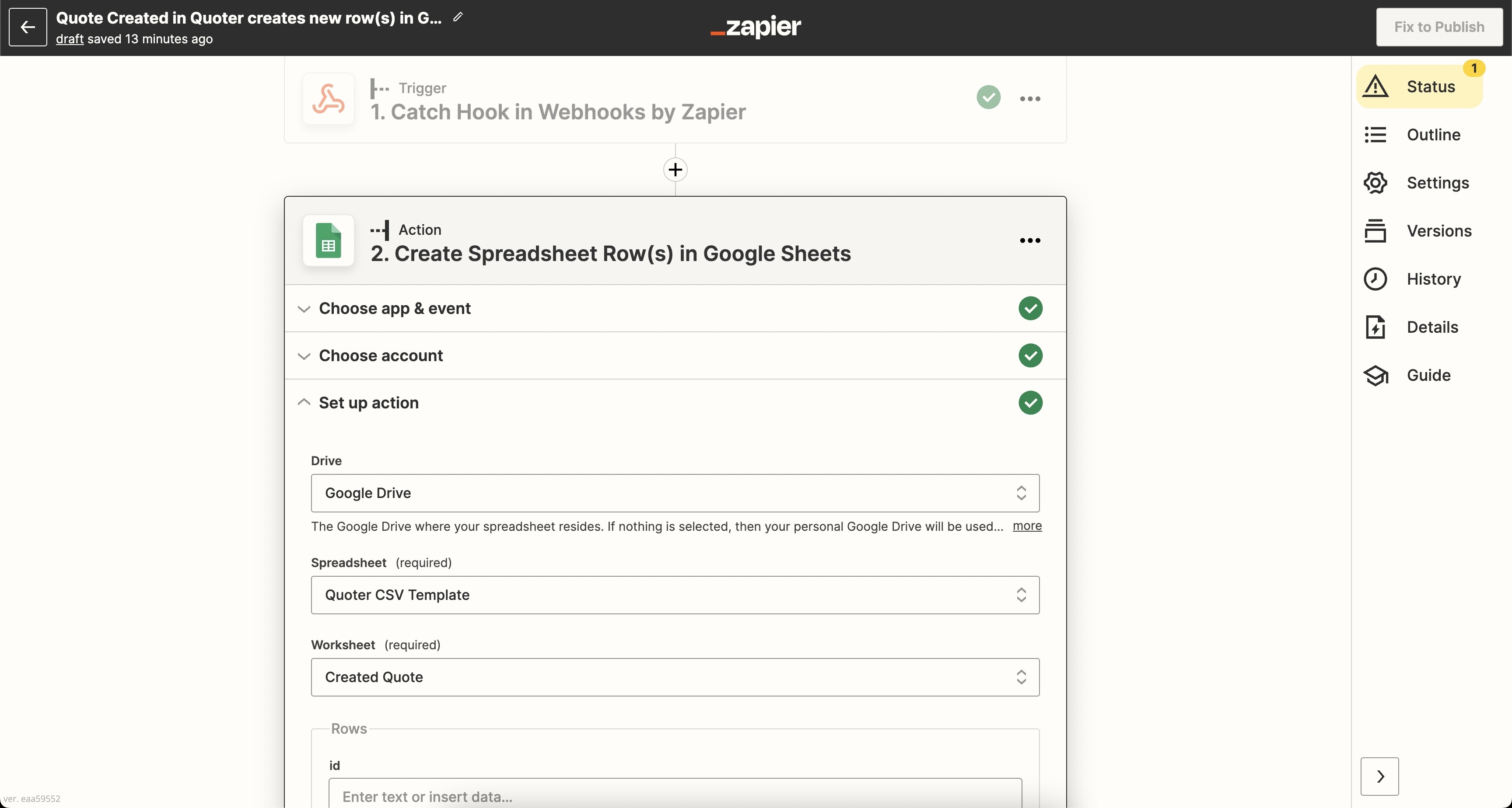Open the Spreadsheet dropdown showing Quoter CSV Template
Image resolution: width=1512 pixels, height=808 pixels.
coord(675,595)
